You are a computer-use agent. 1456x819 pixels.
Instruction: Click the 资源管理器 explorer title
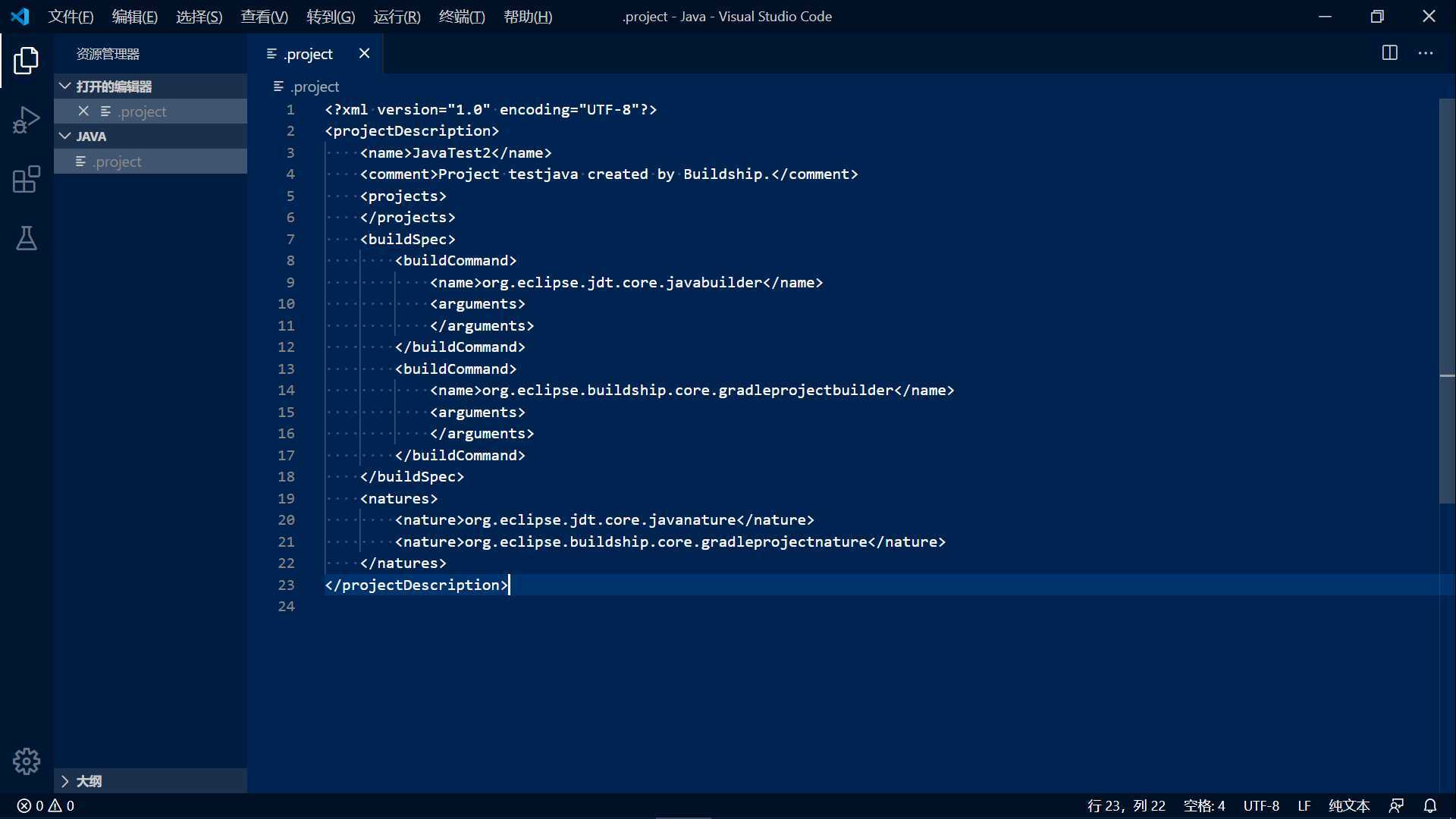click(108, 54)
